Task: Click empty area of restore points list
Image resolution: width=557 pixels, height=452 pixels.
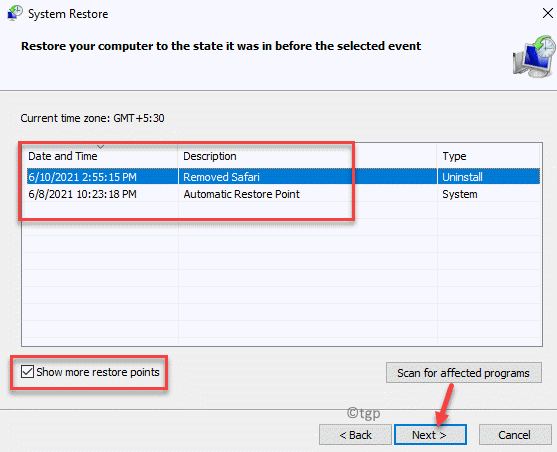Action: pyautogui.click(x=282, y=284)
